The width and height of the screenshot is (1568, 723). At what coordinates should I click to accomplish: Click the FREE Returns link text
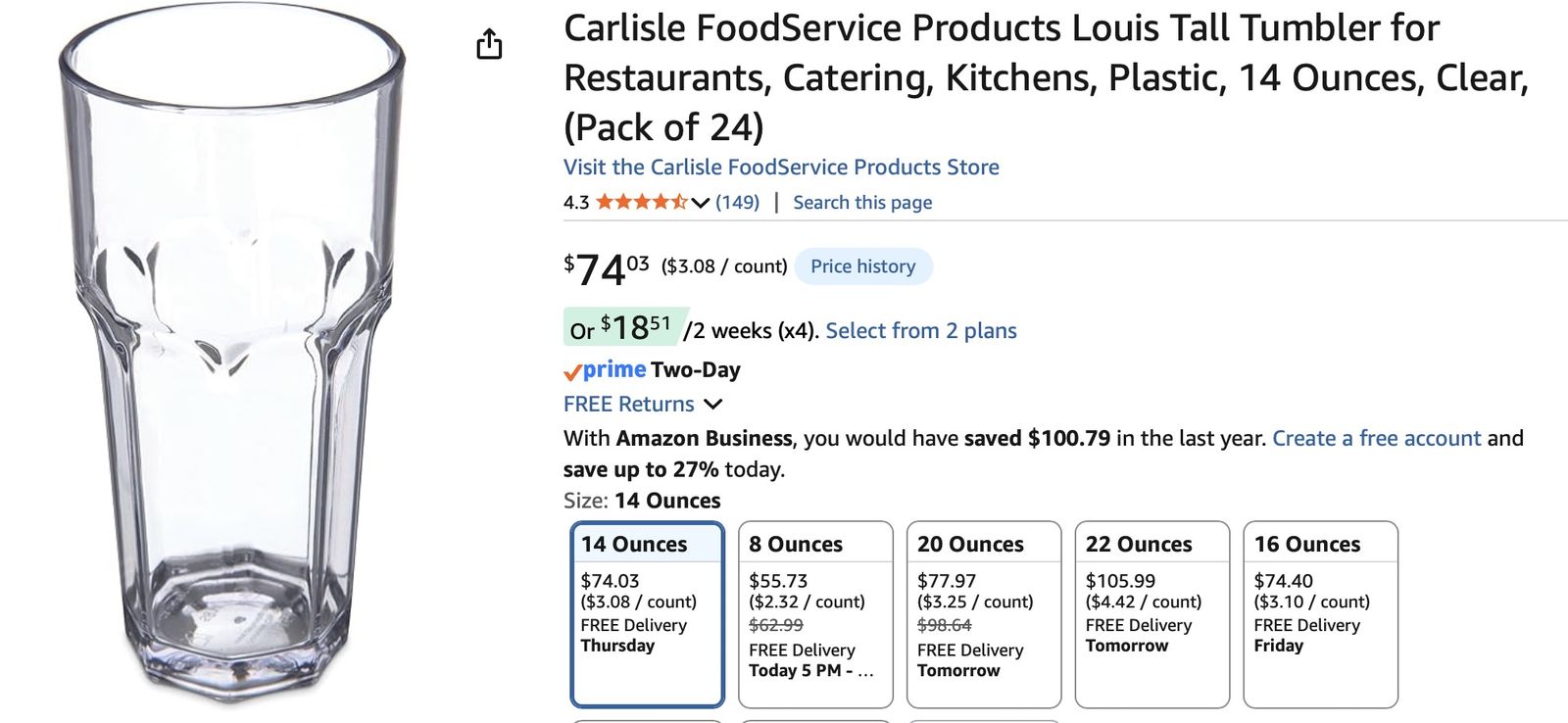click(x=628, y=404)
